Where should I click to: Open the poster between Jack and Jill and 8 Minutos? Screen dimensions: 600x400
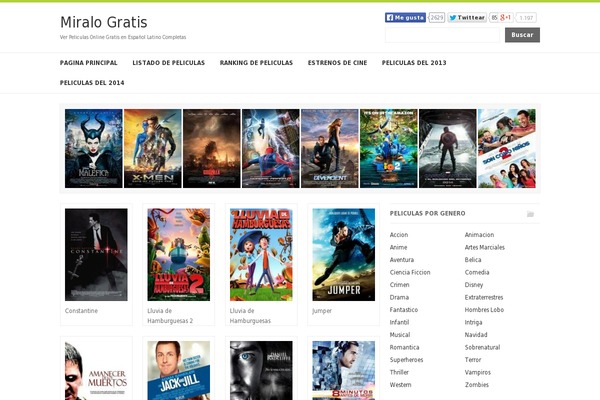[261, 371]
